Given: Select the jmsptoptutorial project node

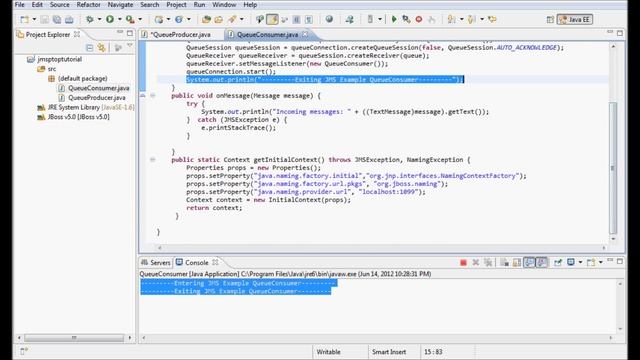Looking at the screenshot, I should 59,59.
